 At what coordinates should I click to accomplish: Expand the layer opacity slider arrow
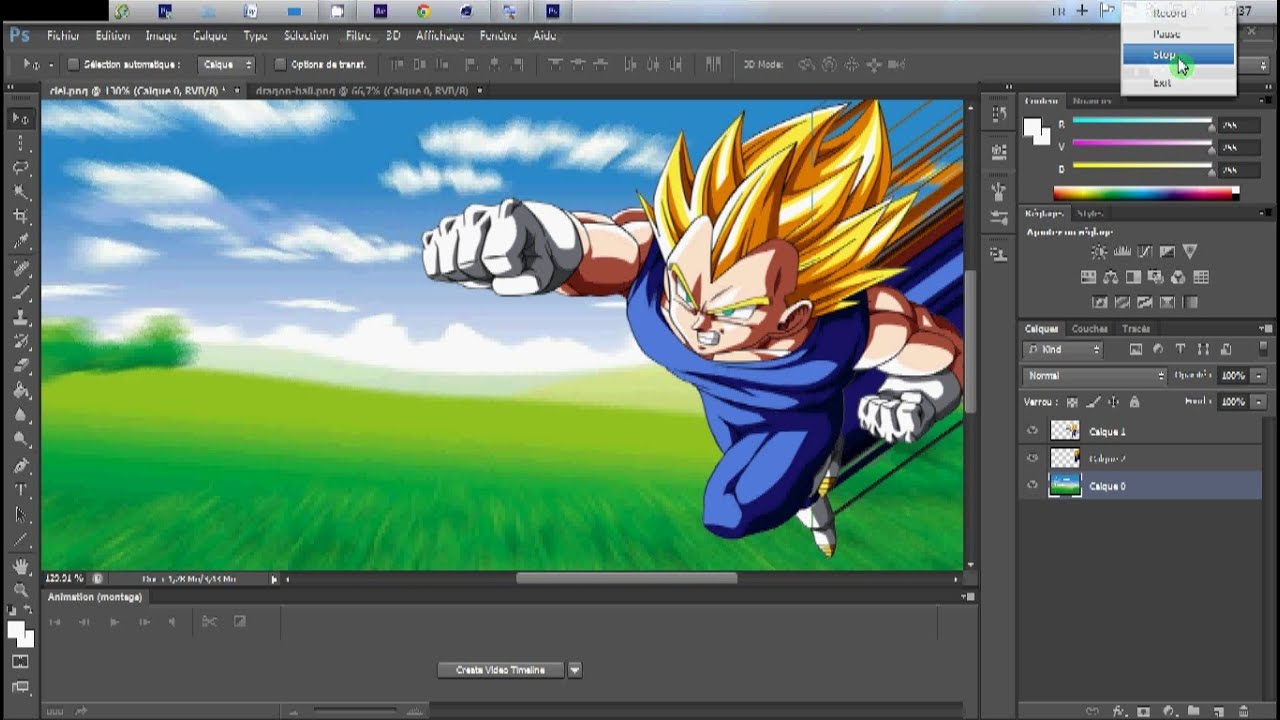1258,376
